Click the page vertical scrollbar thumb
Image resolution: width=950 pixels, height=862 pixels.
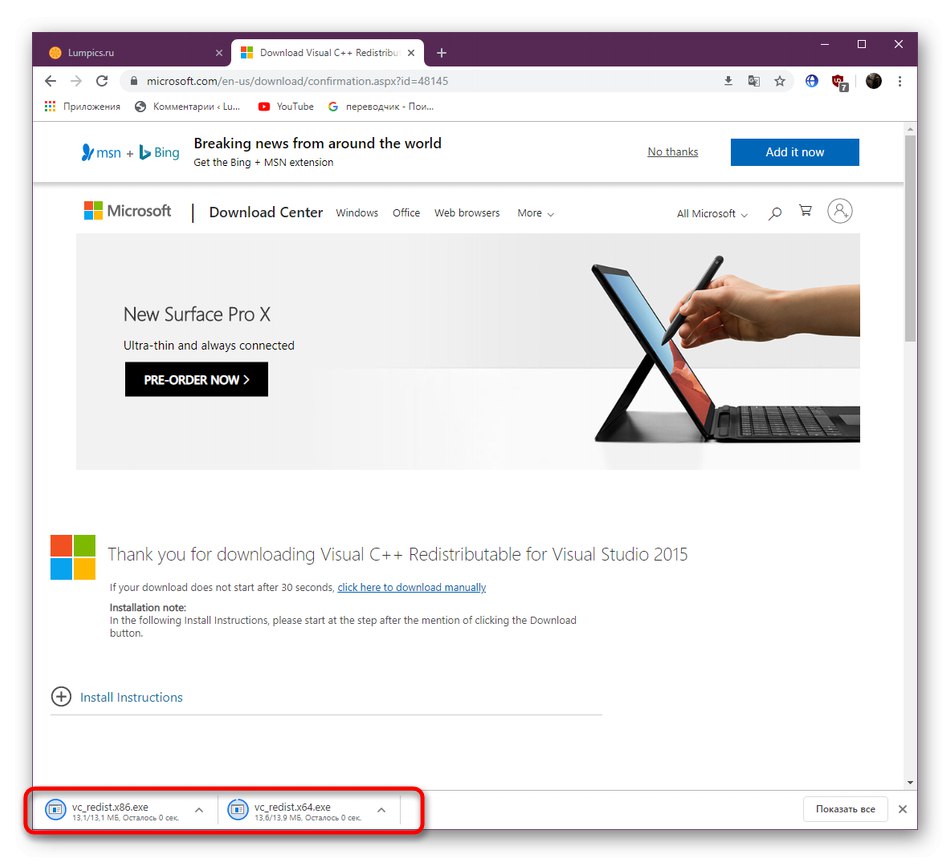click(x=910, y=239)
